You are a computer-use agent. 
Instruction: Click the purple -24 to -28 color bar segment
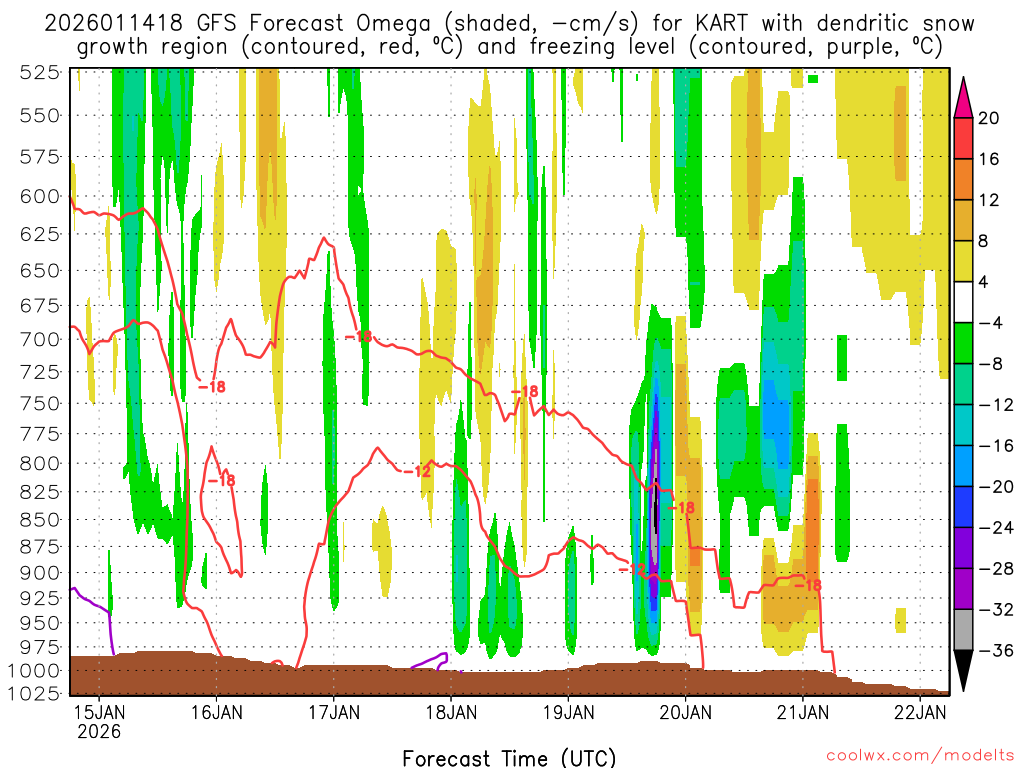pyautogui.click(x=963, y=548)
